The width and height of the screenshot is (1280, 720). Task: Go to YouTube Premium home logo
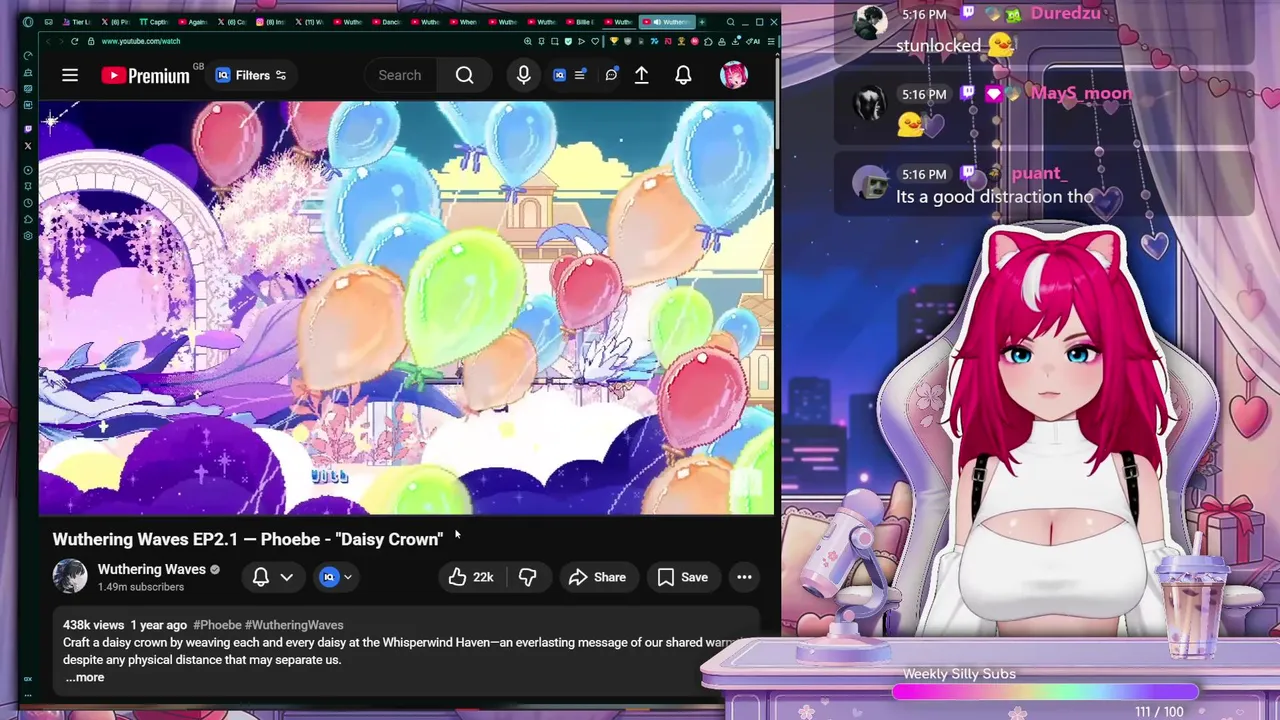point(146,75)
